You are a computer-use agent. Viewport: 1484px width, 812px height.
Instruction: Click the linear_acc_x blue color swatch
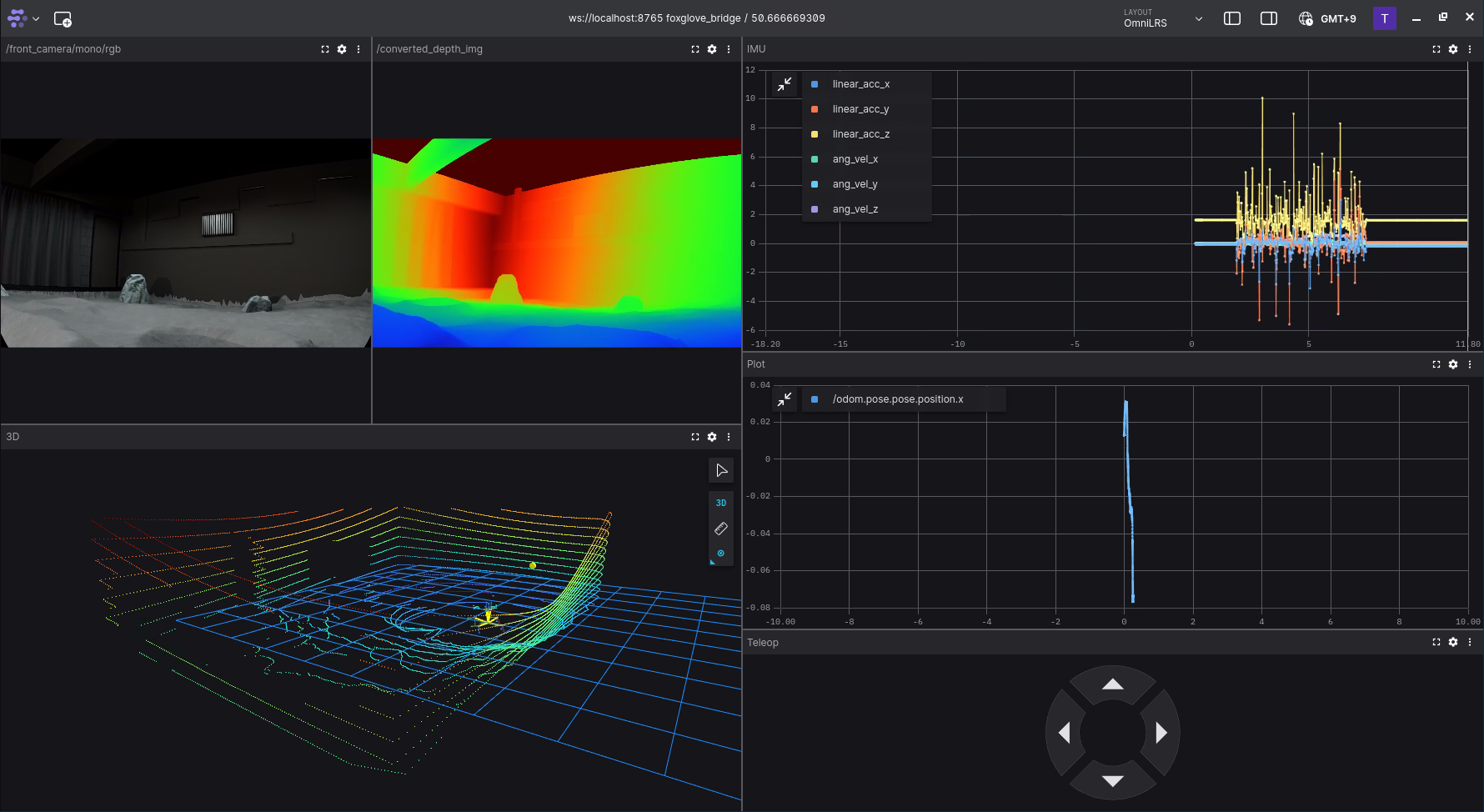(x=815, y=84)
